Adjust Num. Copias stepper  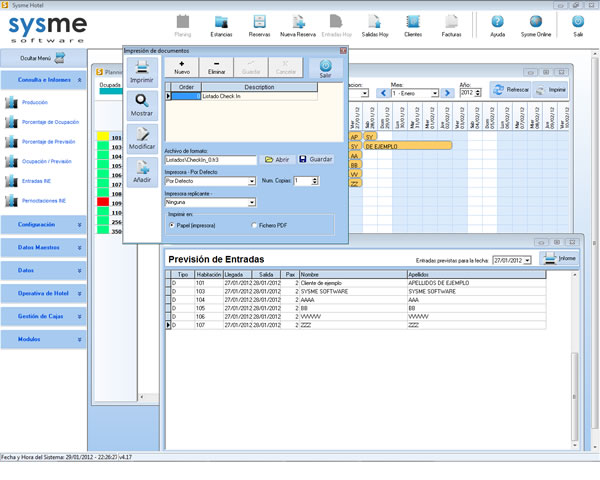coord(315,181)
